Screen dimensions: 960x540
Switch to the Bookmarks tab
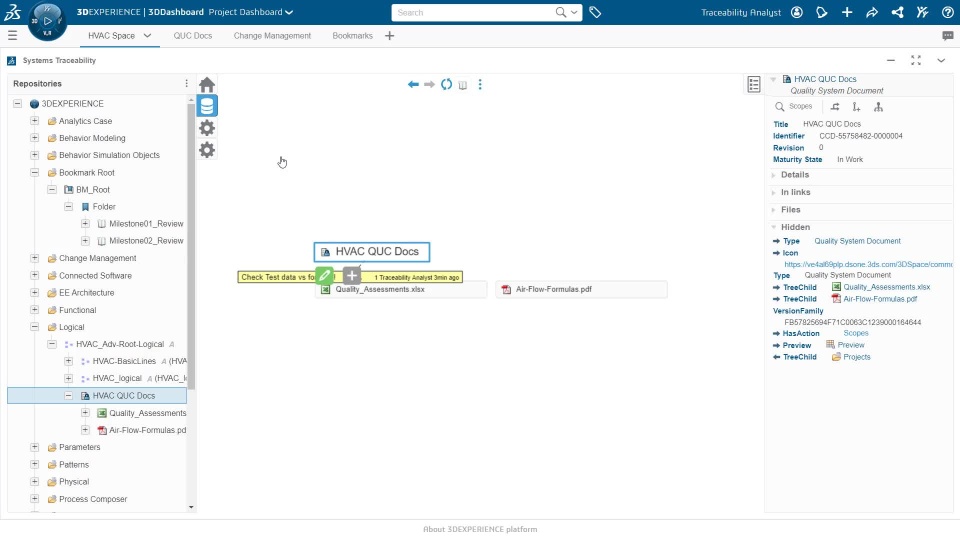[353, 36]
